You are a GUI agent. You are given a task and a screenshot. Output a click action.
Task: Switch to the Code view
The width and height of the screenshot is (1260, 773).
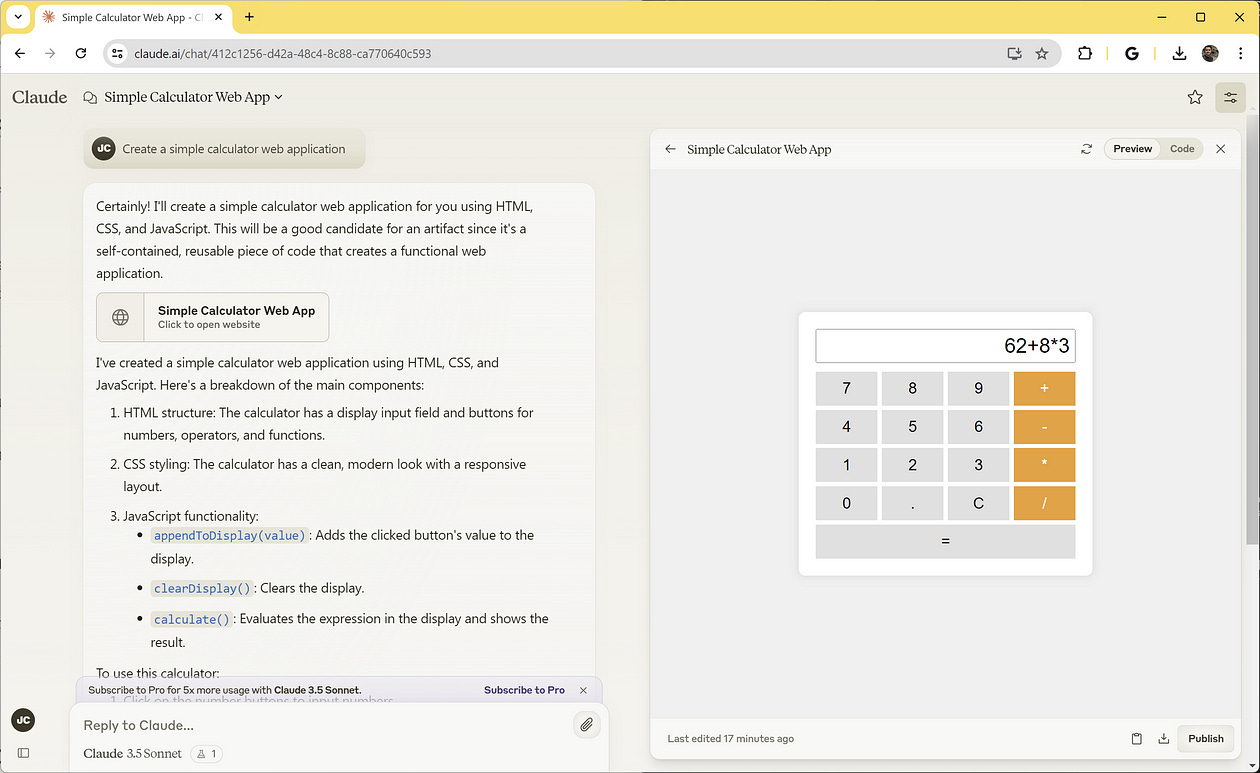[x=1182, y=148]
